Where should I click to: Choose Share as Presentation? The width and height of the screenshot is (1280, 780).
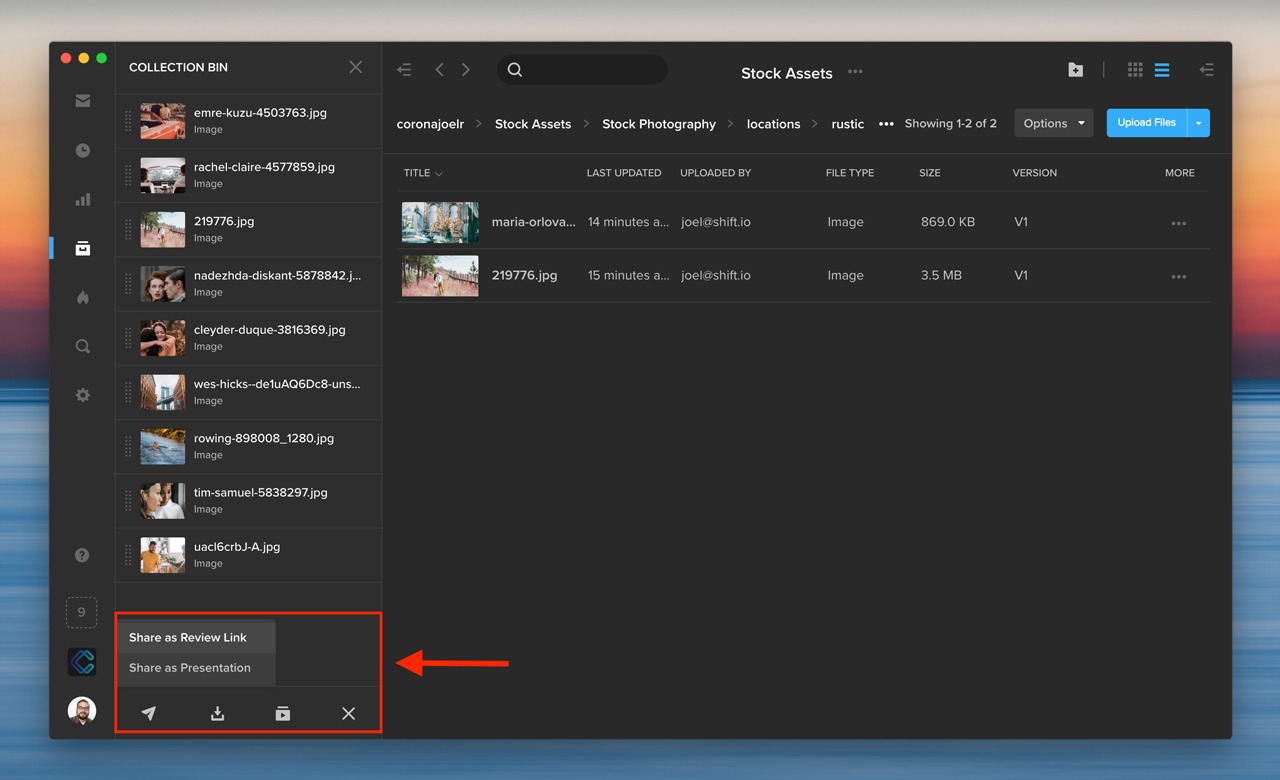189,668
